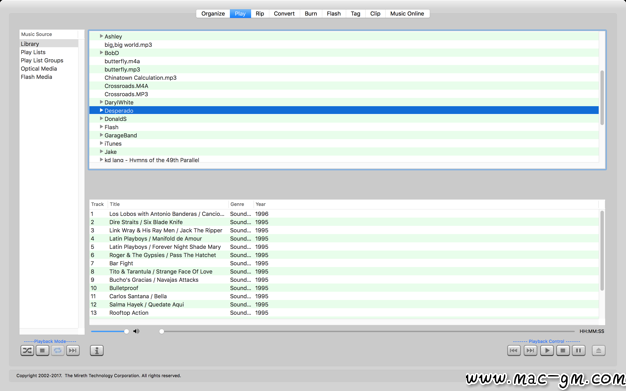Stop playback in Playback Control
626x391 pixels.
(563, 351)
